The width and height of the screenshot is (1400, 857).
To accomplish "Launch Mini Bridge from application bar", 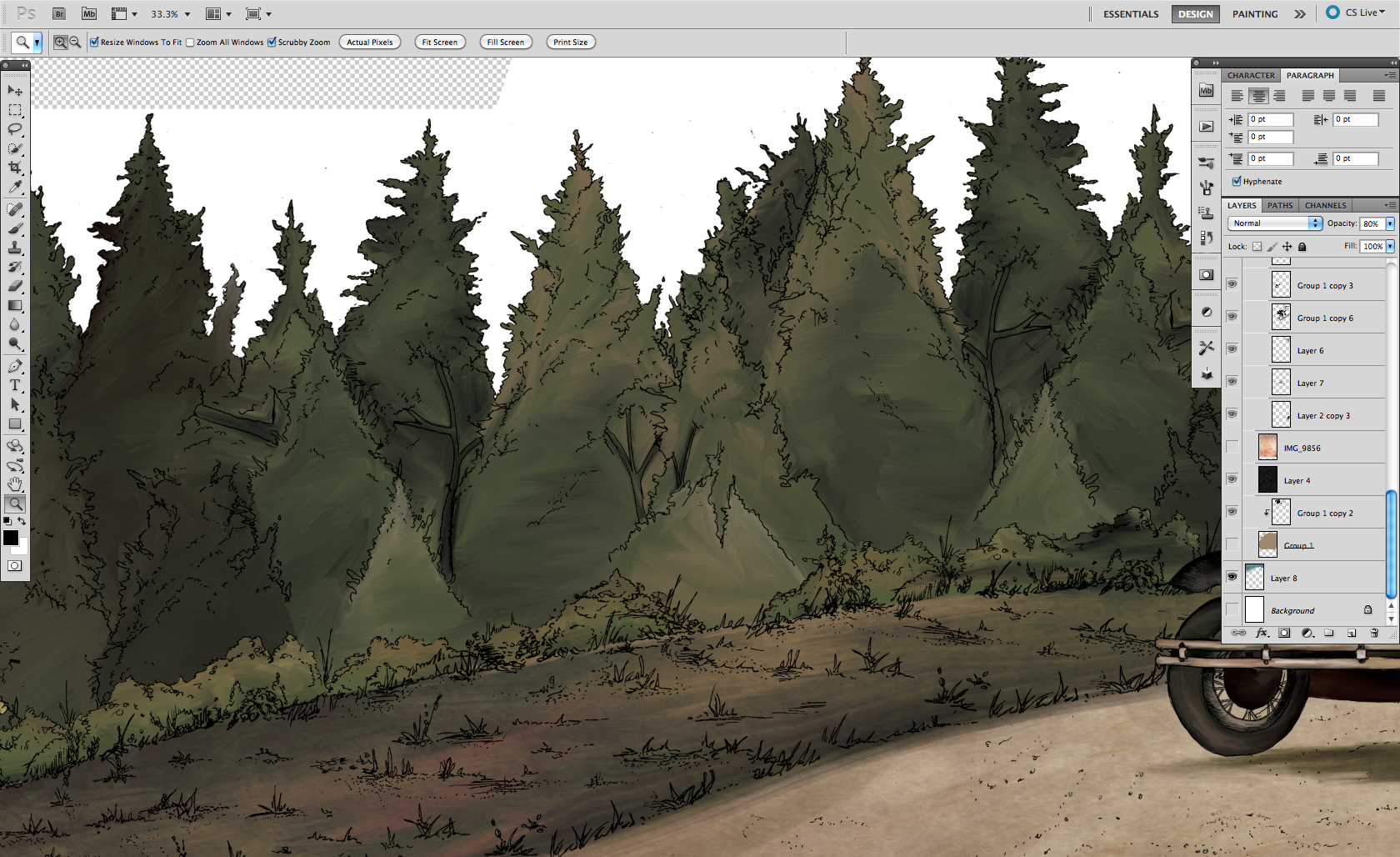I will pyautogui.click(x=89, y=14).
